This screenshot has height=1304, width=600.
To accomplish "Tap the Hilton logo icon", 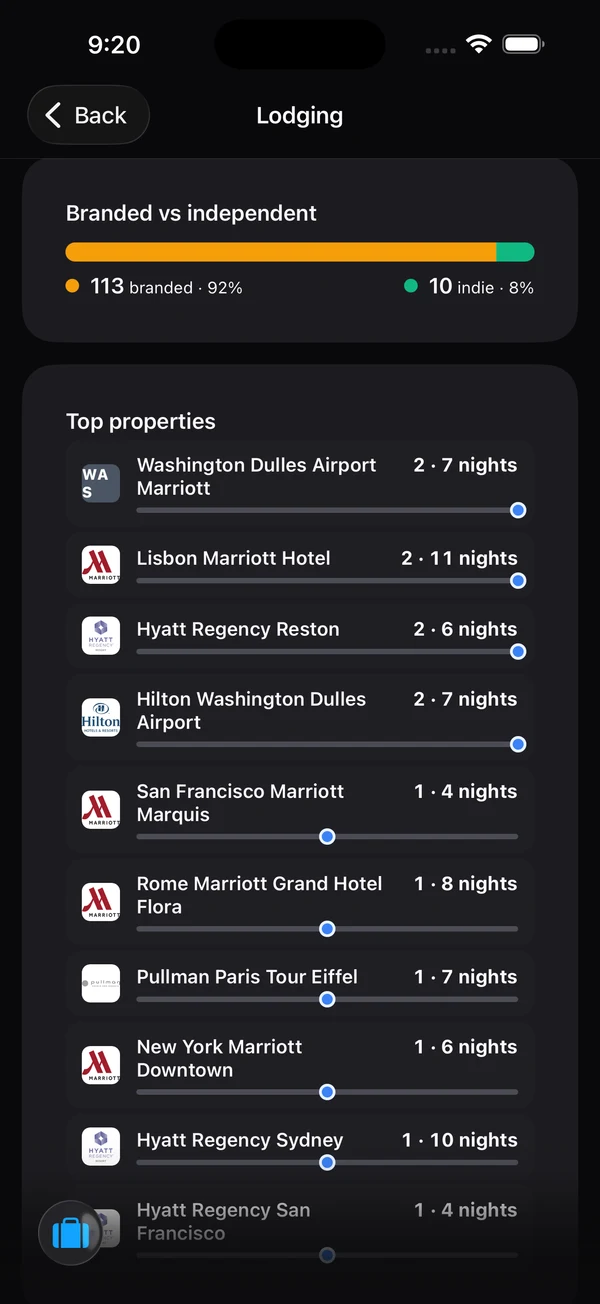I will [x=101, y=718].
